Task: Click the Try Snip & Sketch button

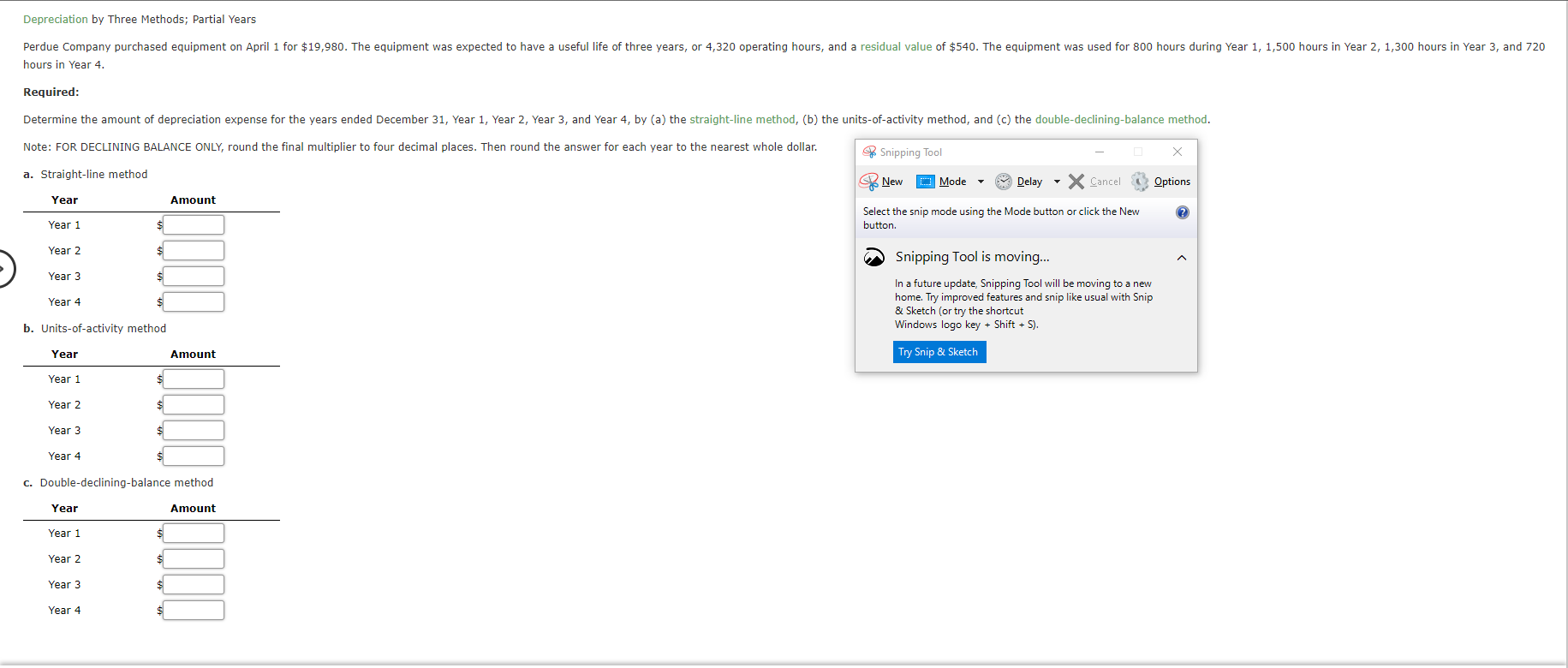Action: pyautogui.click(x=939, y=352)
